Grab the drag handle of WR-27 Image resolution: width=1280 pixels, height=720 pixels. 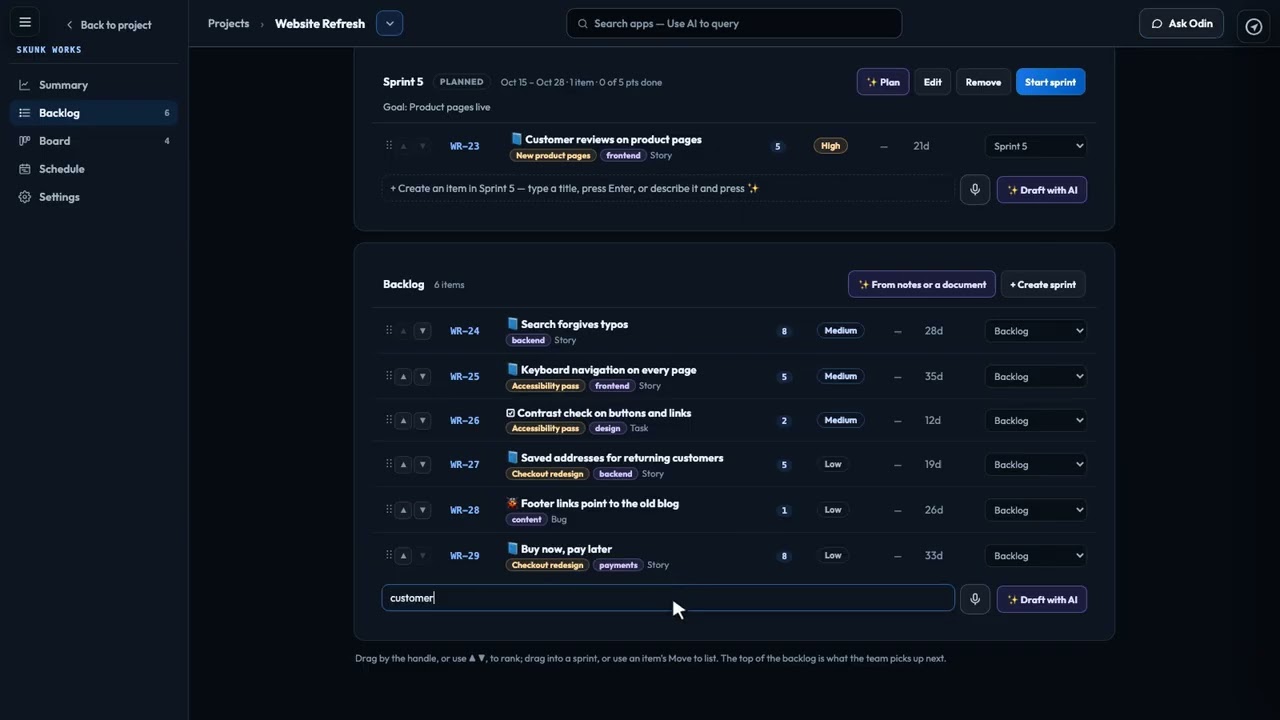coord(389,464)
